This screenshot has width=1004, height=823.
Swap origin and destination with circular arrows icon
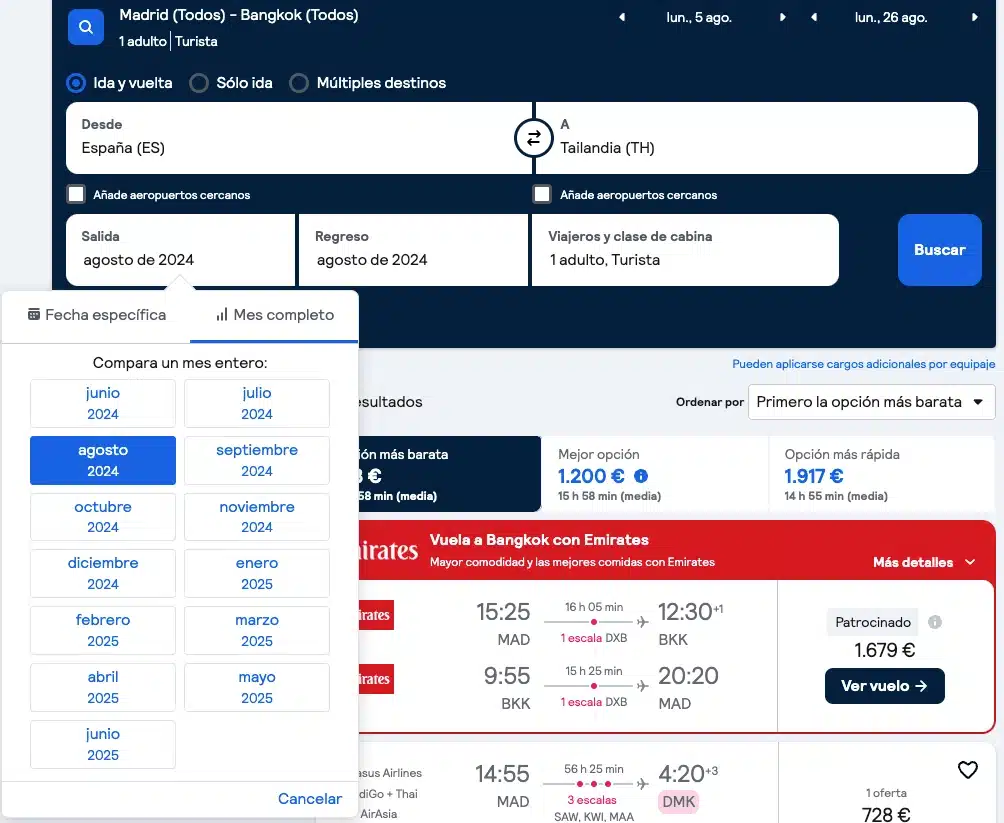(x=533, y=138)
